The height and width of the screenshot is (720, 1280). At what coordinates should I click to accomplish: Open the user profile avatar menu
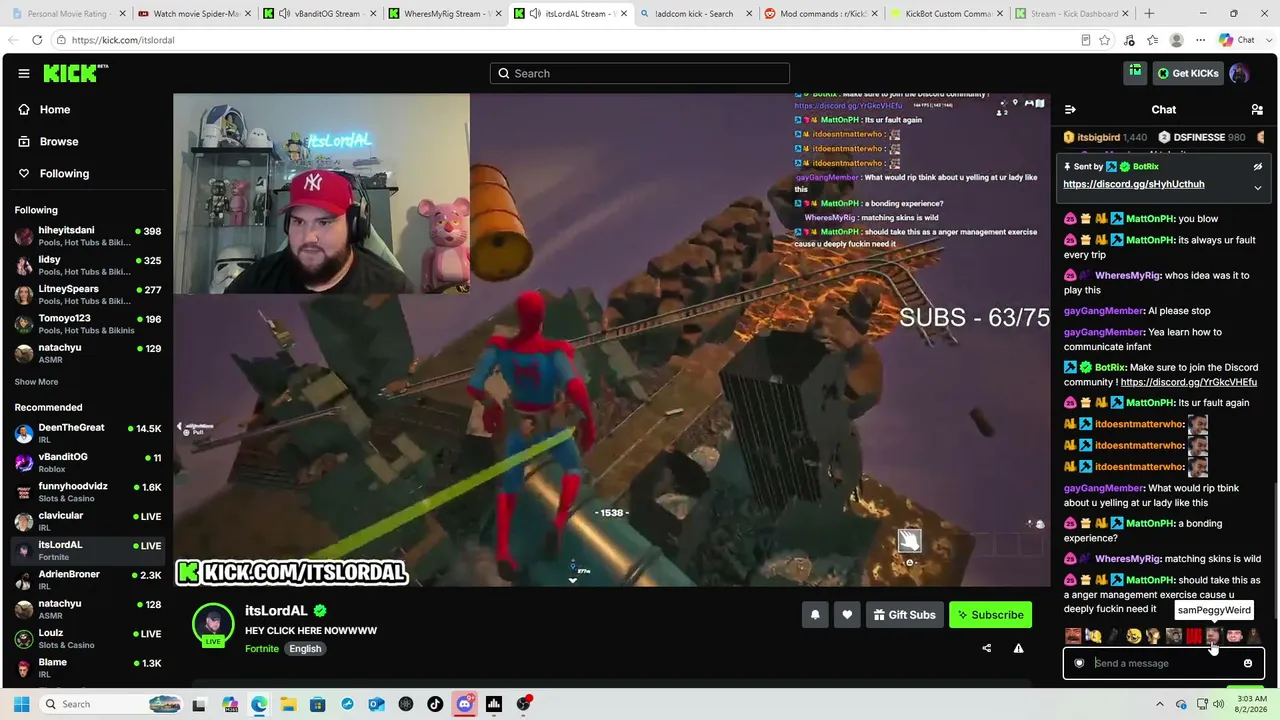click(1240, 73)
